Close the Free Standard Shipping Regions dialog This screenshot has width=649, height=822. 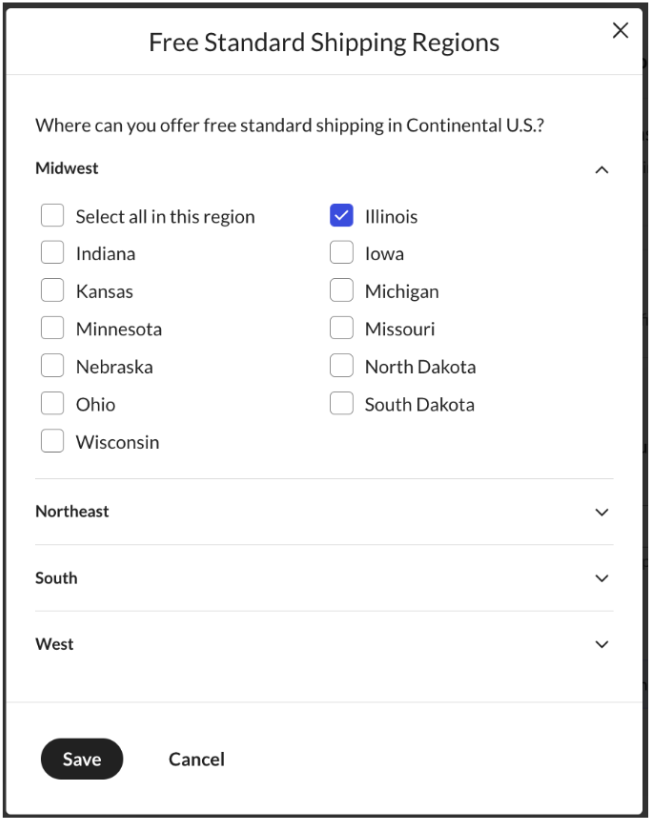pyautogui.click(x=620, y=31)
